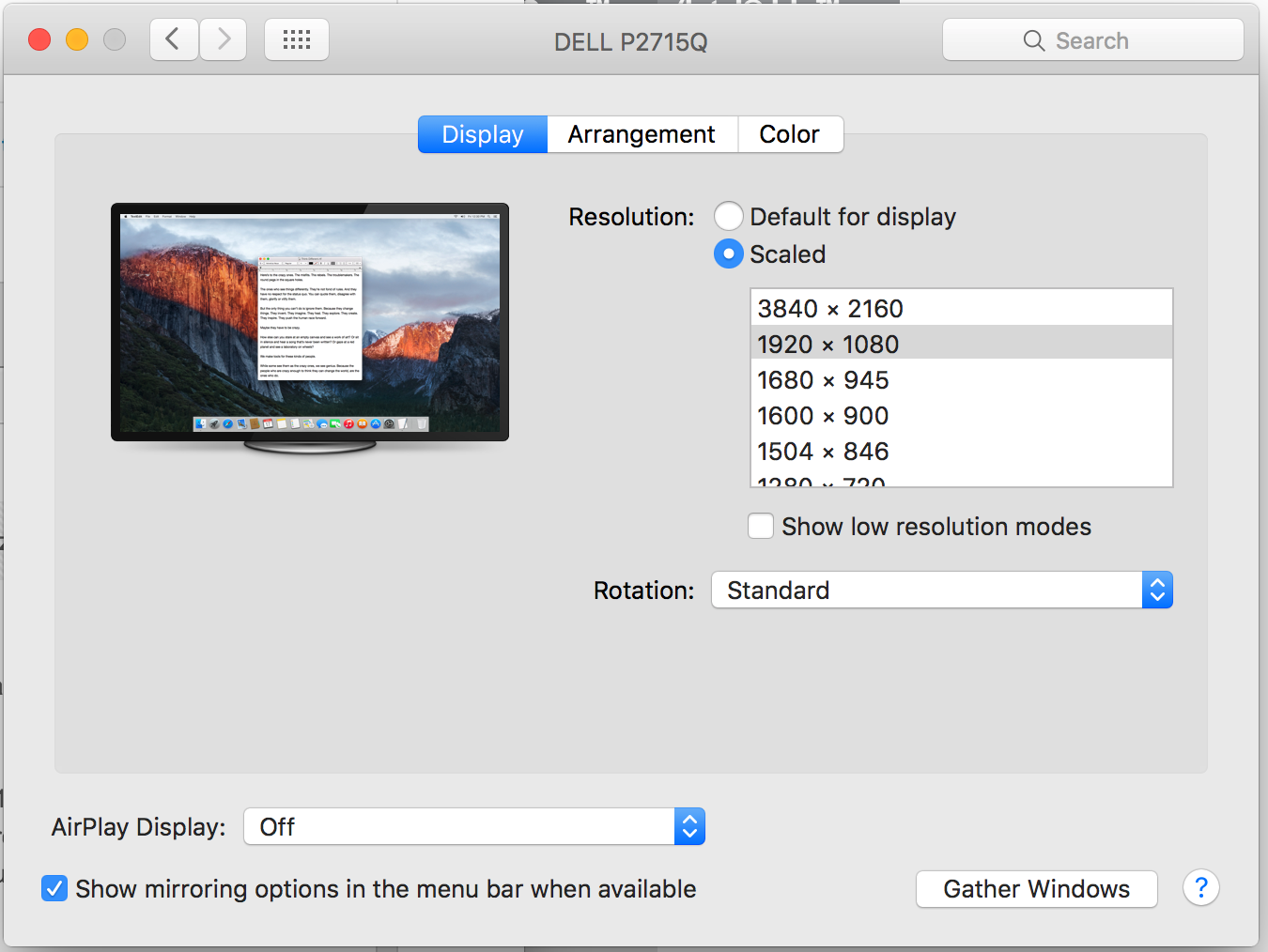This screenshot has width=1268, height=952.
Task: Go back with the left chevron button
Action: point(174,39)
